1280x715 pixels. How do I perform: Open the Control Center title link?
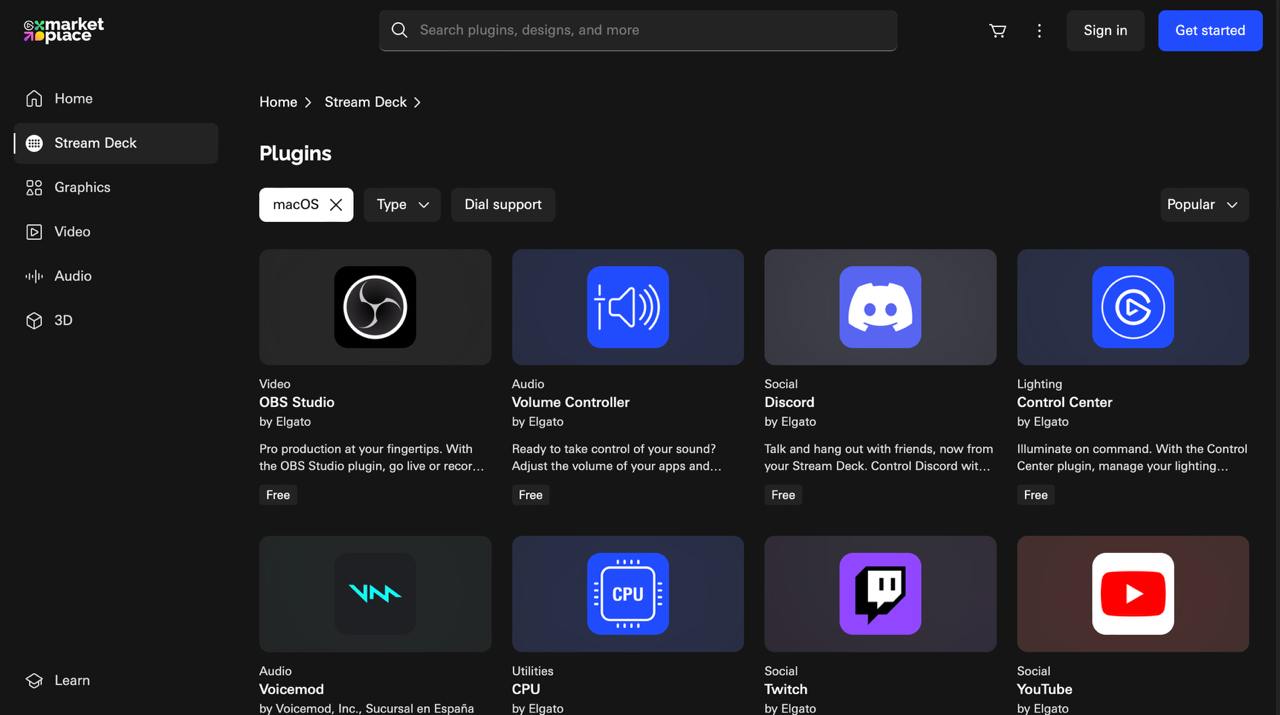coord(1065,402)
